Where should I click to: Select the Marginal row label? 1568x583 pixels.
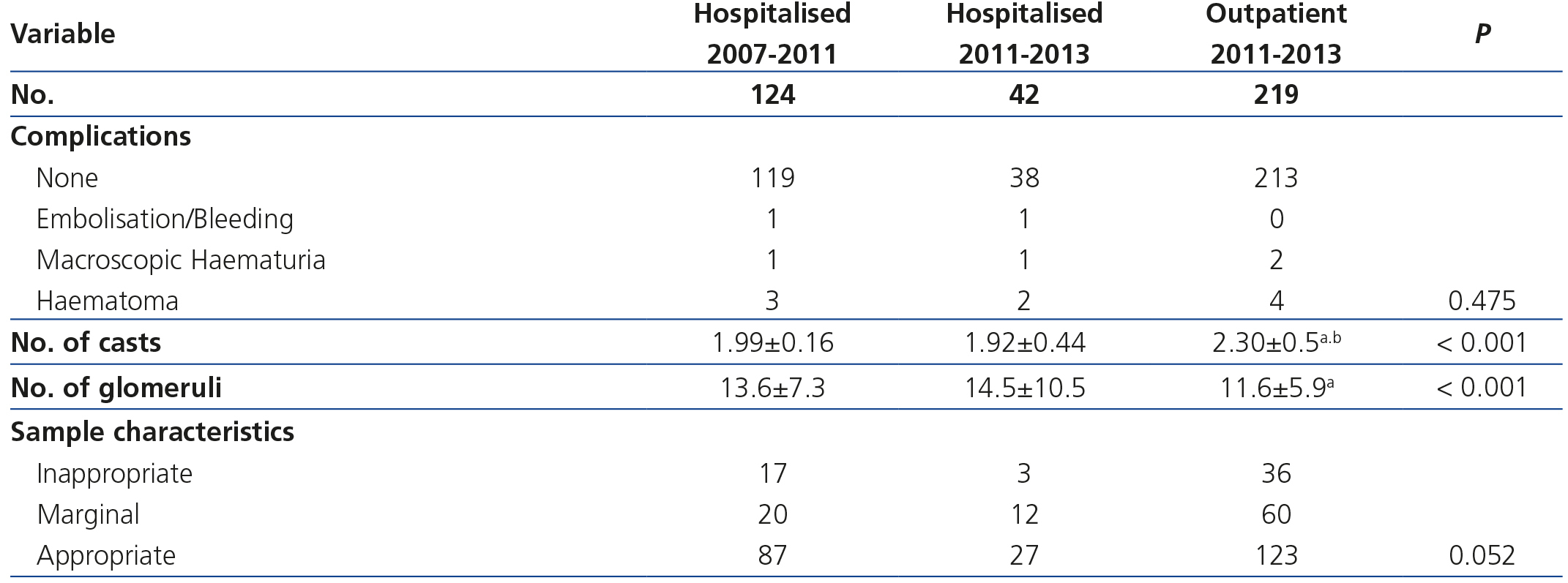pos(89,514)
